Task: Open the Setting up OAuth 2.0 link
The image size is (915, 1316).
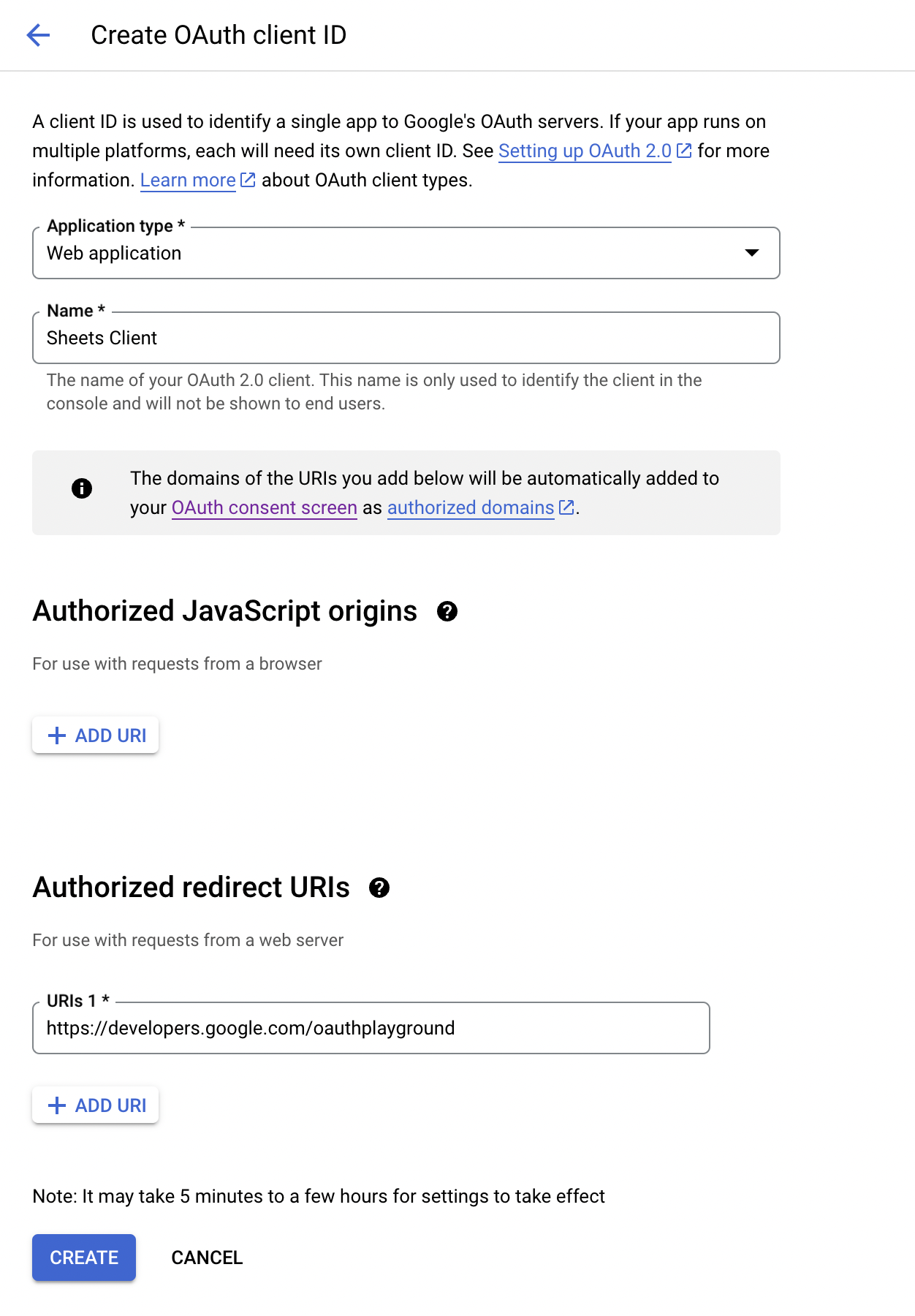Action: click(585, 151)
